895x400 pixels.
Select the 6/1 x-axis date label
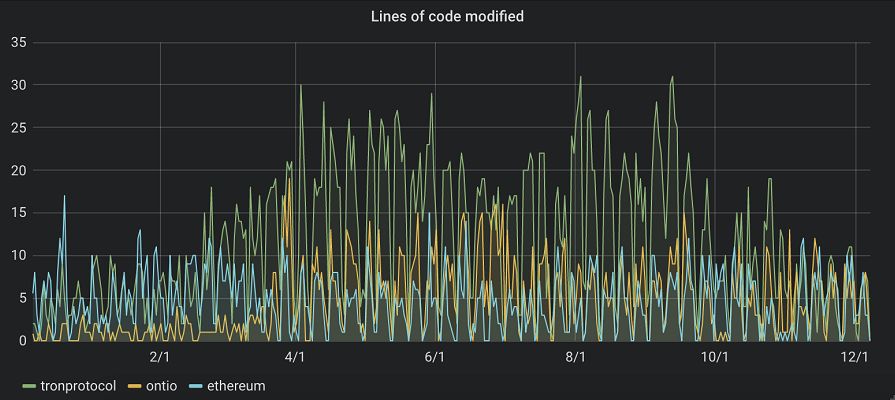[434, 357]
